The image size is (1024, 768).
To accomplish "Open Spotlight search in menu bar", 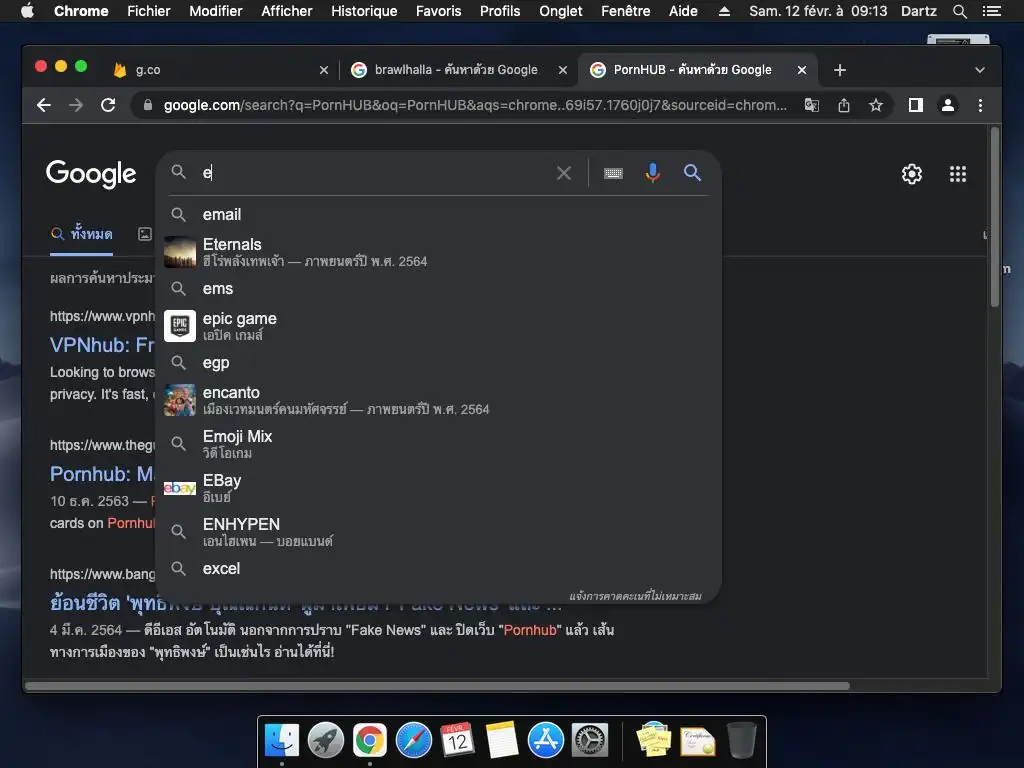I will tap(959, 11).
